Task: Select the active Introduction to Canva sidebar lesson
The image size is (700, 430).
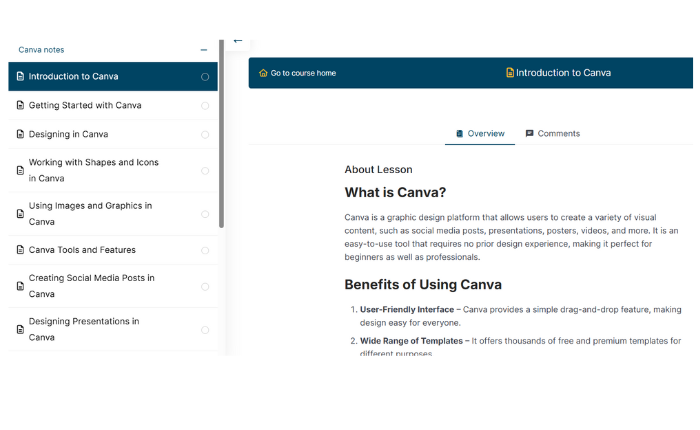Action: [113, 76]
